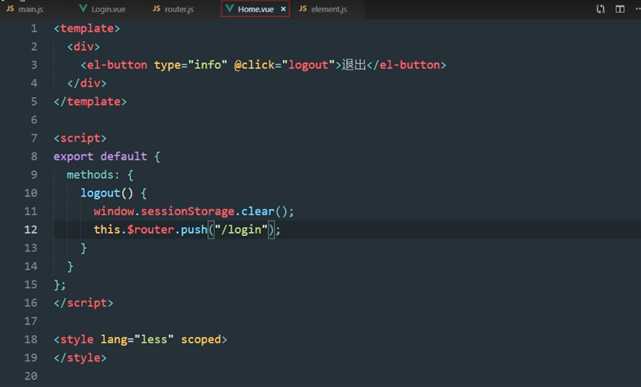Click the closing </script> tag

click(x=83, y=303)
